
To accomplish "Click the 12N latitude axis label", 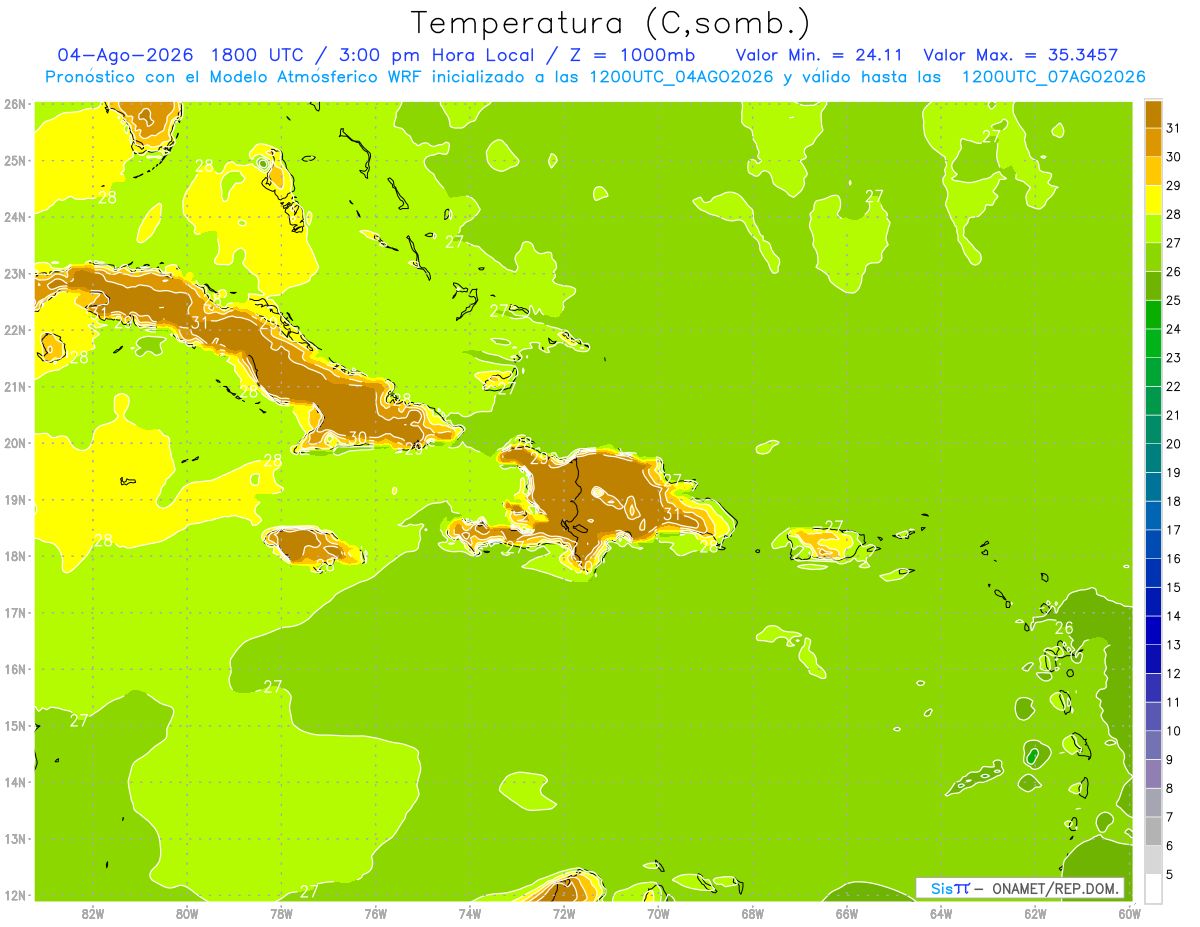I will 15,895.
